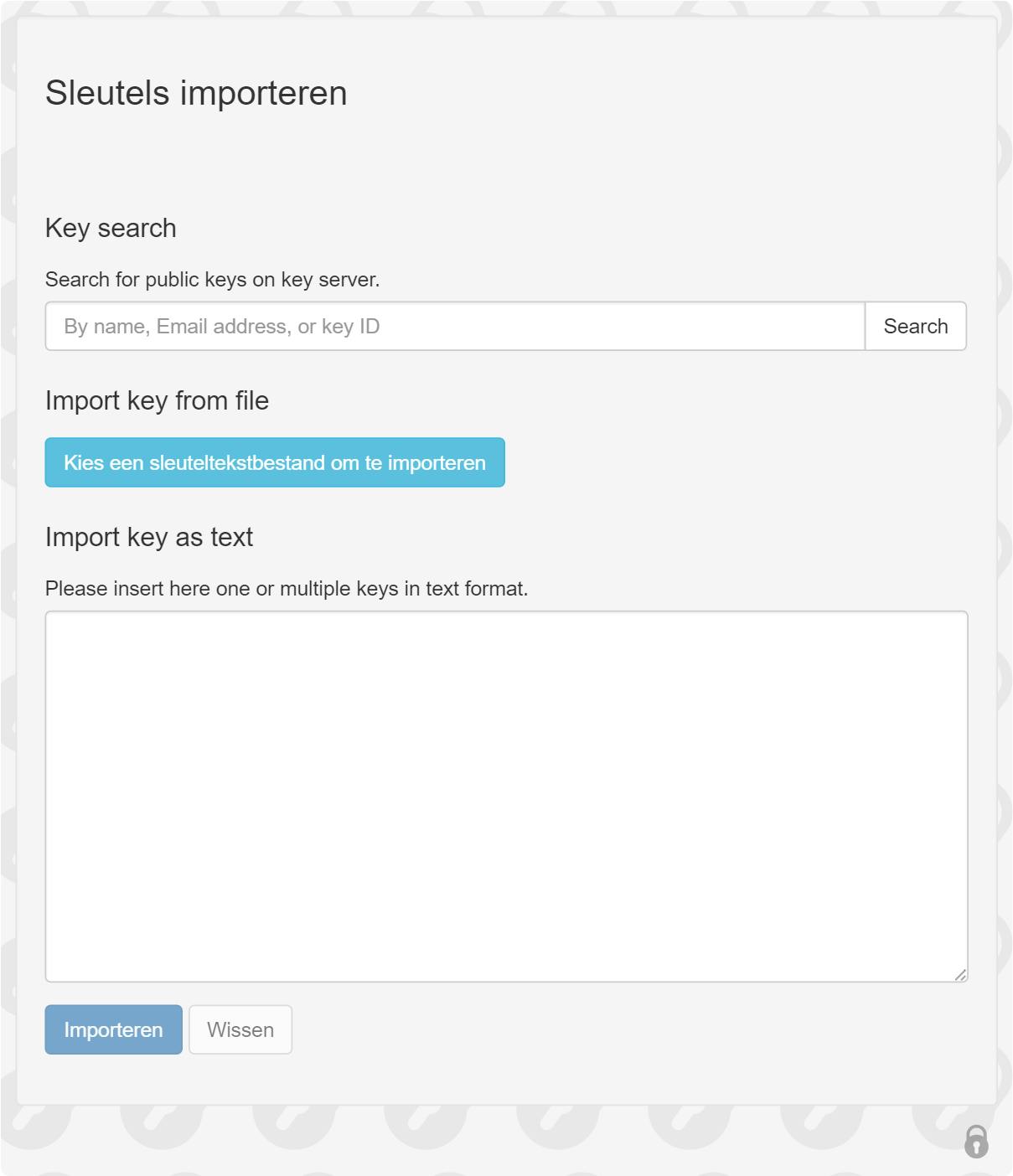Screen dimensions: 1013x1176
Task: Clear the key text with Wissen
Action: 240,1029
